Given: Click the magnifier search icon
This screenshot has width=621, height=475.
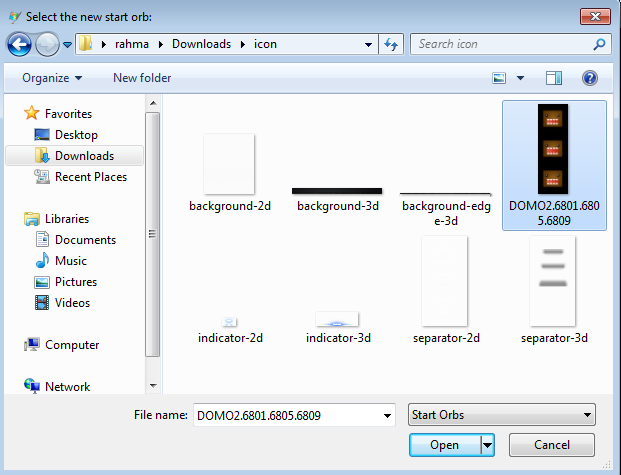Looking at the screenshot, I should [x=599, y=44].
